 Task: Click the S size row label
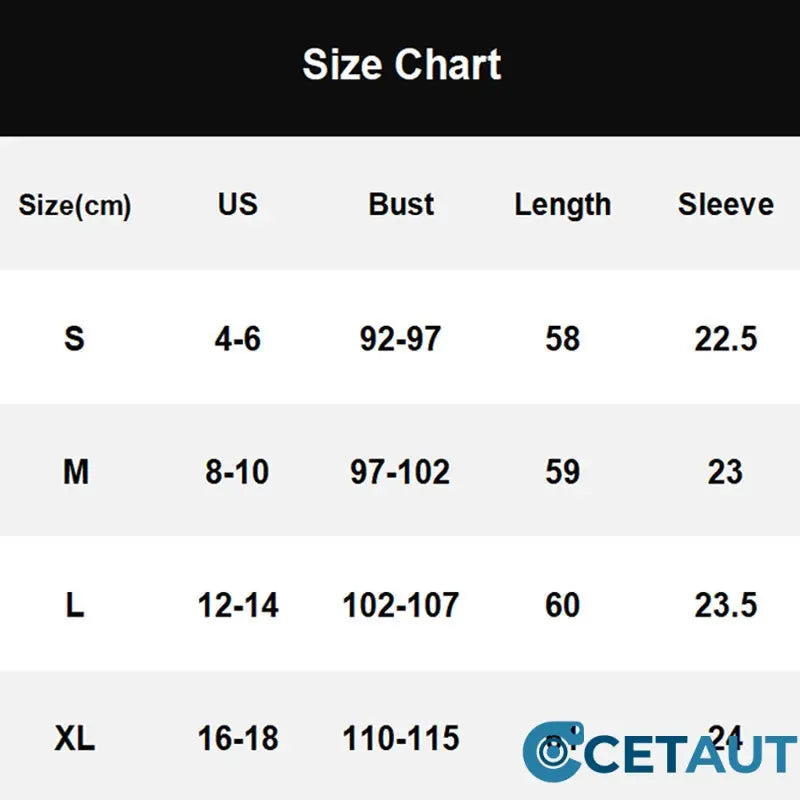click(x=74, y=338)
